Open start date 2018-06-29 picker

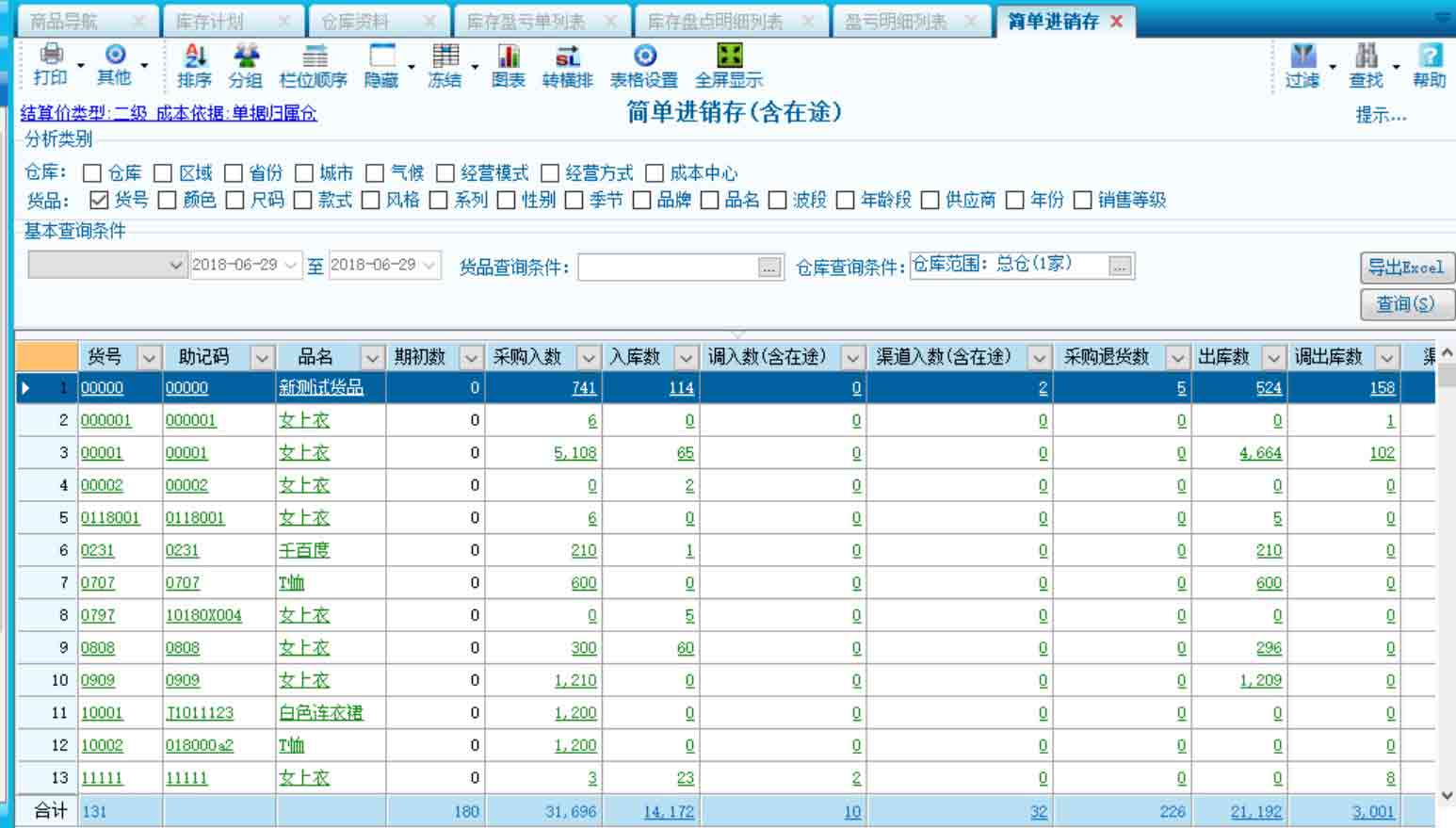[x=291, y=266]
